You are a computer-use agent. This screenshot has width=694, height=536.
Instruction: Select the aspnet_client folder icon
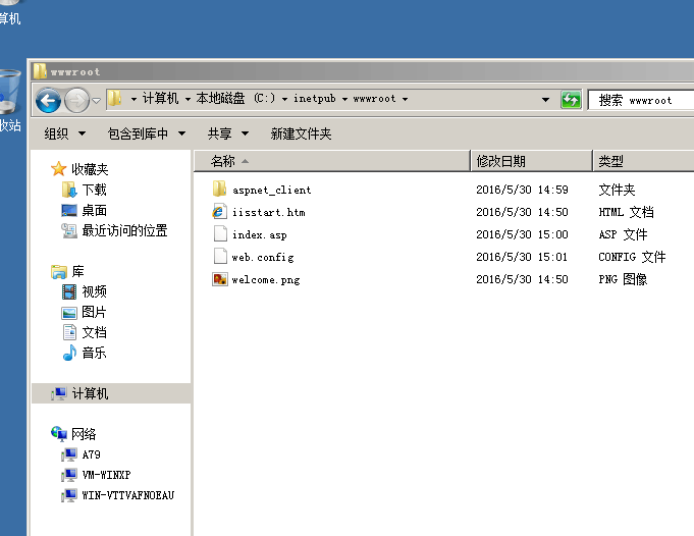point(220,189)
